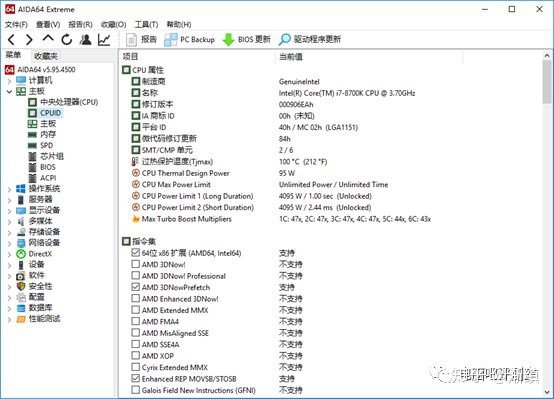Select 主板 sub-item under the motherboard node
554x399 pixels.
[x=42, y=124]
